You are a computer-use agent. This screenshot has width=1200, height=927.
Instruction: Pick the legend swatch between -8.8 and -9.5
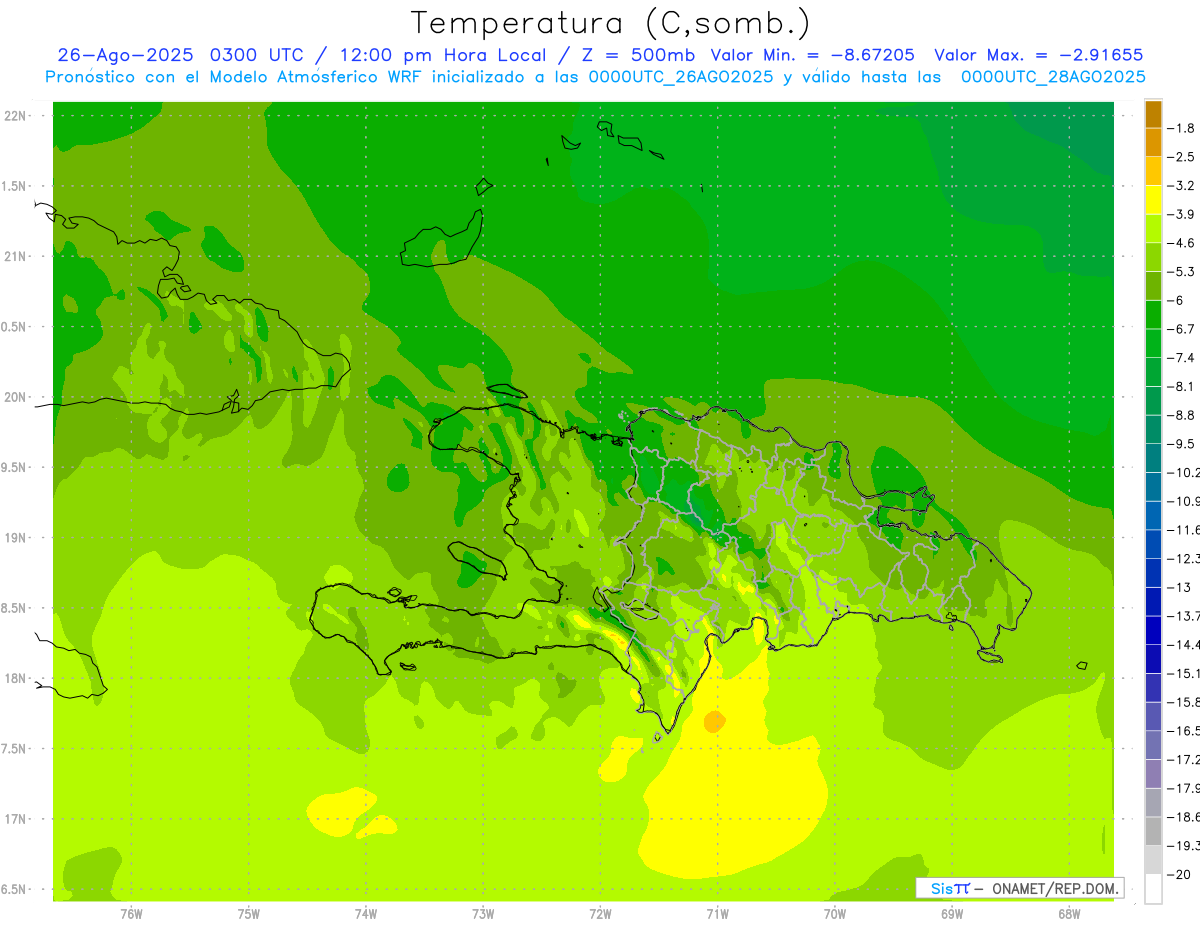(x=1153, y=430)
